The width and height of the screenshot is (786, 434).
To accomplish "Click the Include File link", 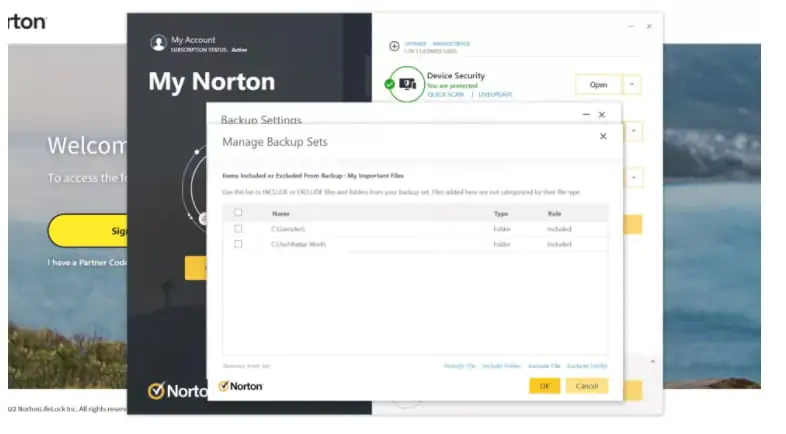I will [459, 366].
